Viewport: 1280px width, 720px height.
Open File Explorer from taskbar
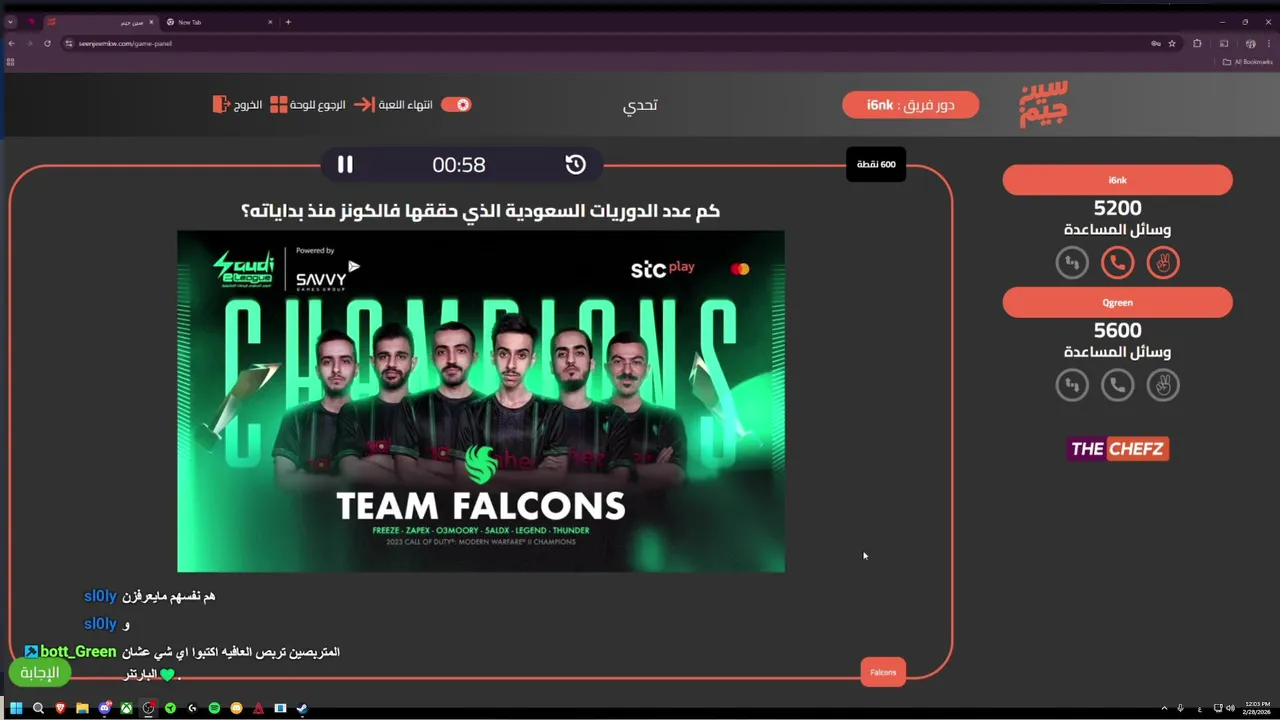[82, 708]
